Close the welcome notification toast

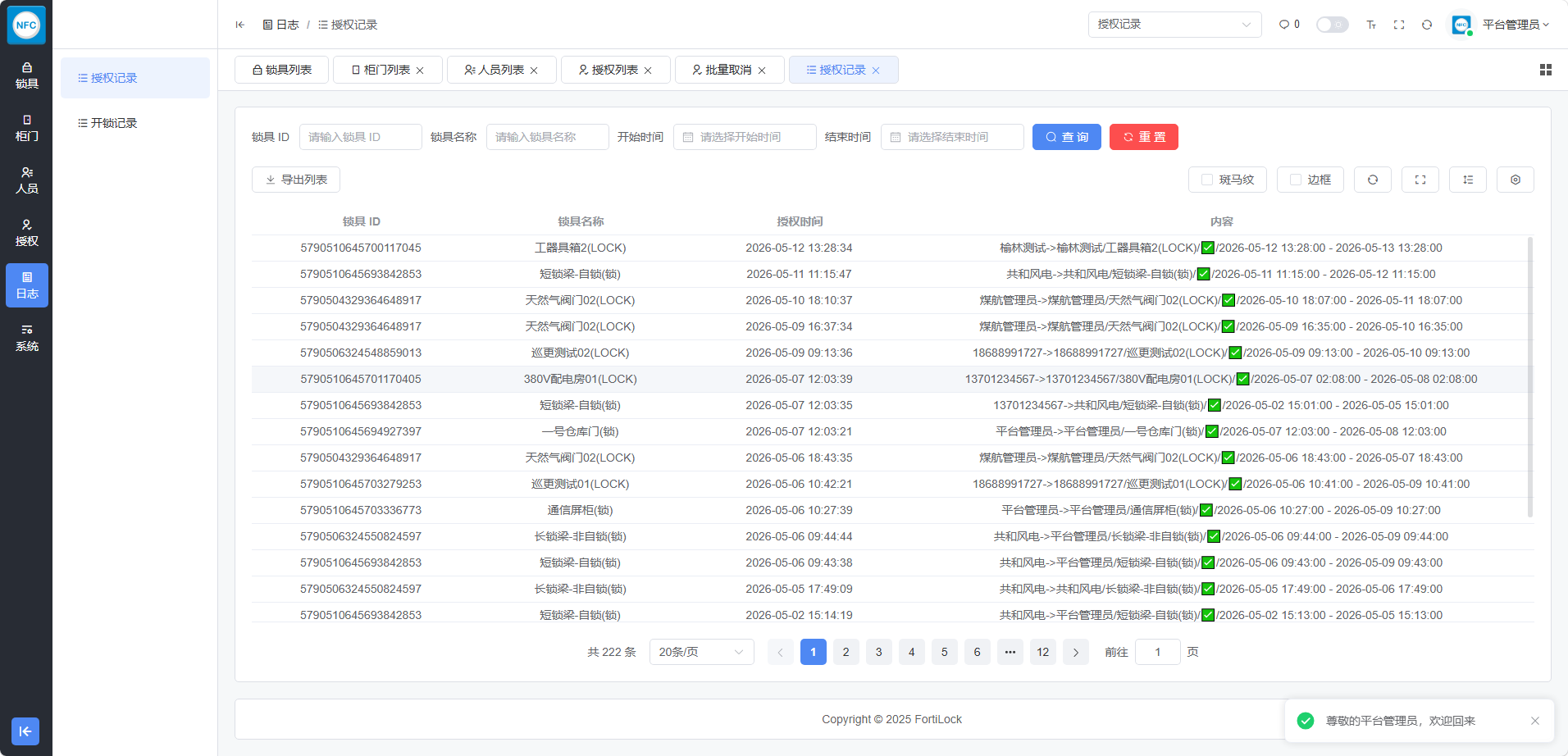(x=1535, y=721)
